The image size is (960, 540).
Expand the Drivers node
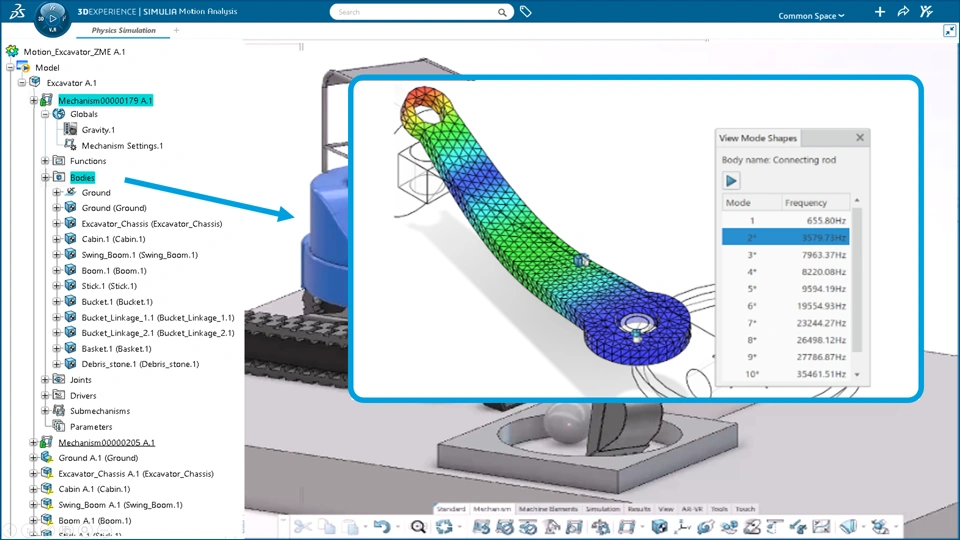[x=45, y=396]
